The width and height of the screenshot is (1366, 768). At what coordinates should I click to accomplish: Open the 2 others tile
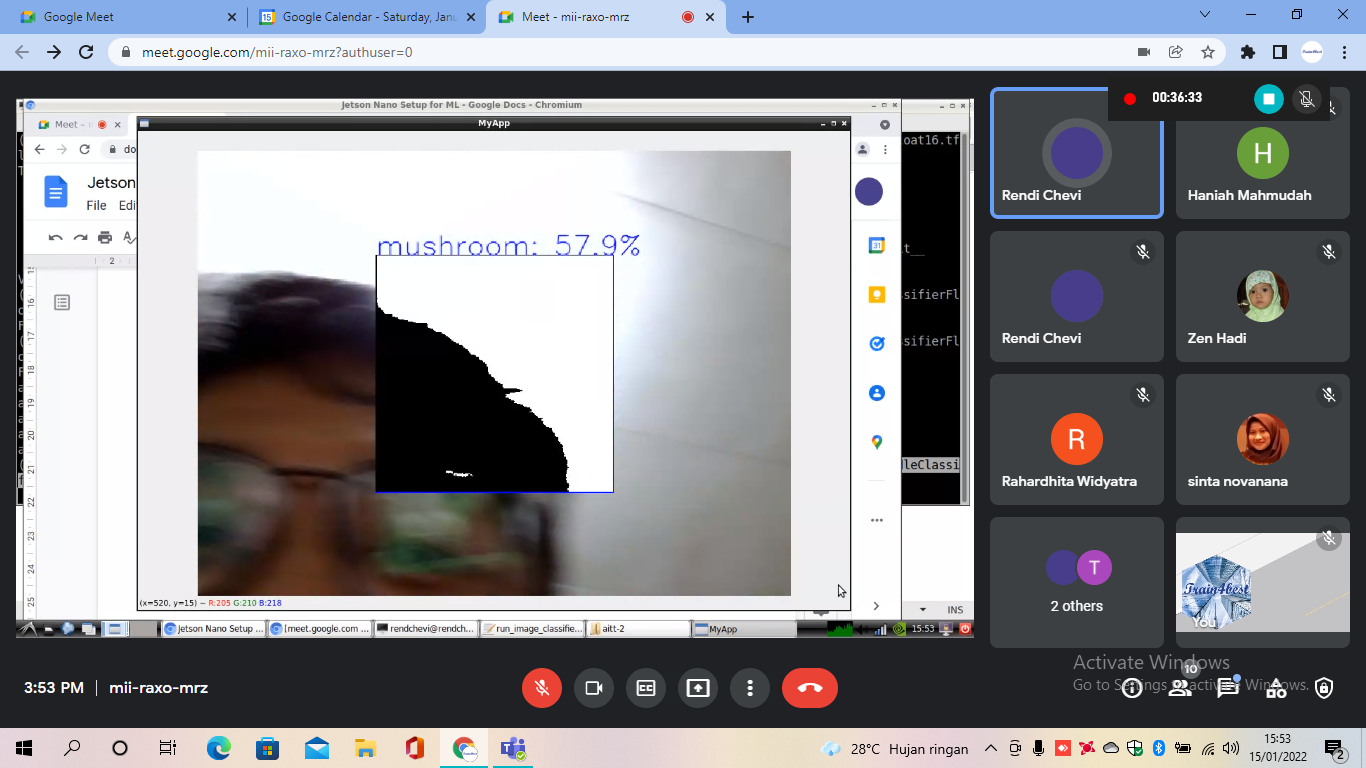pos(1077,582)
